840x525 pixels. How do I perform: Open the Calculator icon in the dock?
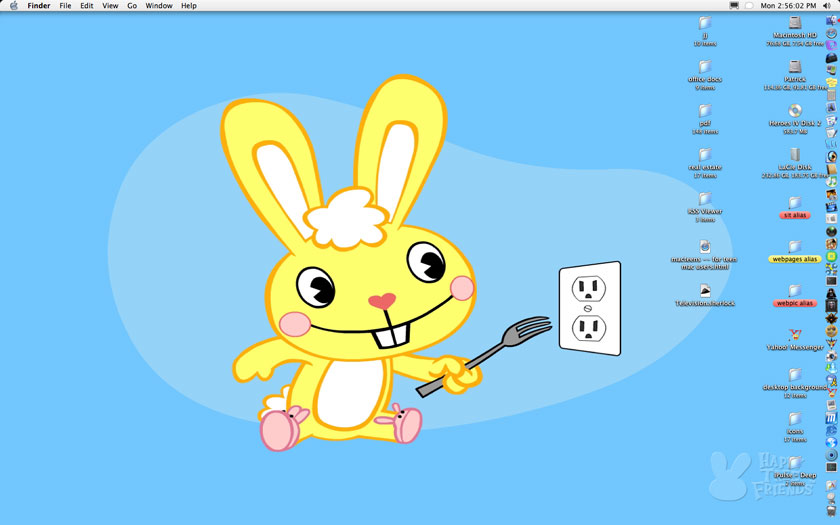click(831, 95)
